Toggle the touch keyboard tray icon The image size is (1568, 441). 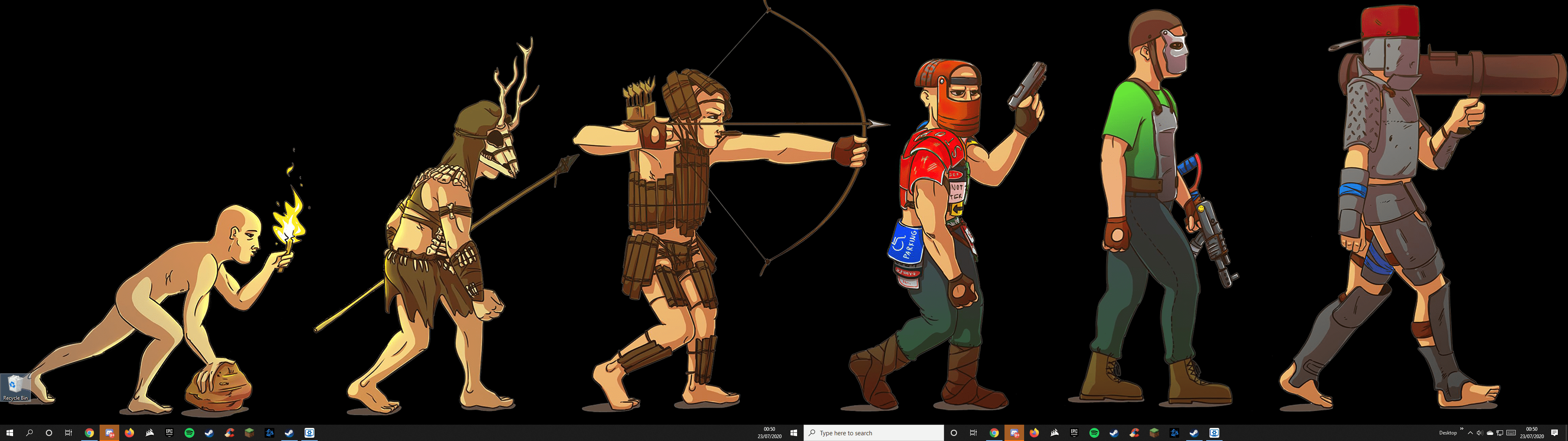pyautogui.click(x=1511, y=433)
